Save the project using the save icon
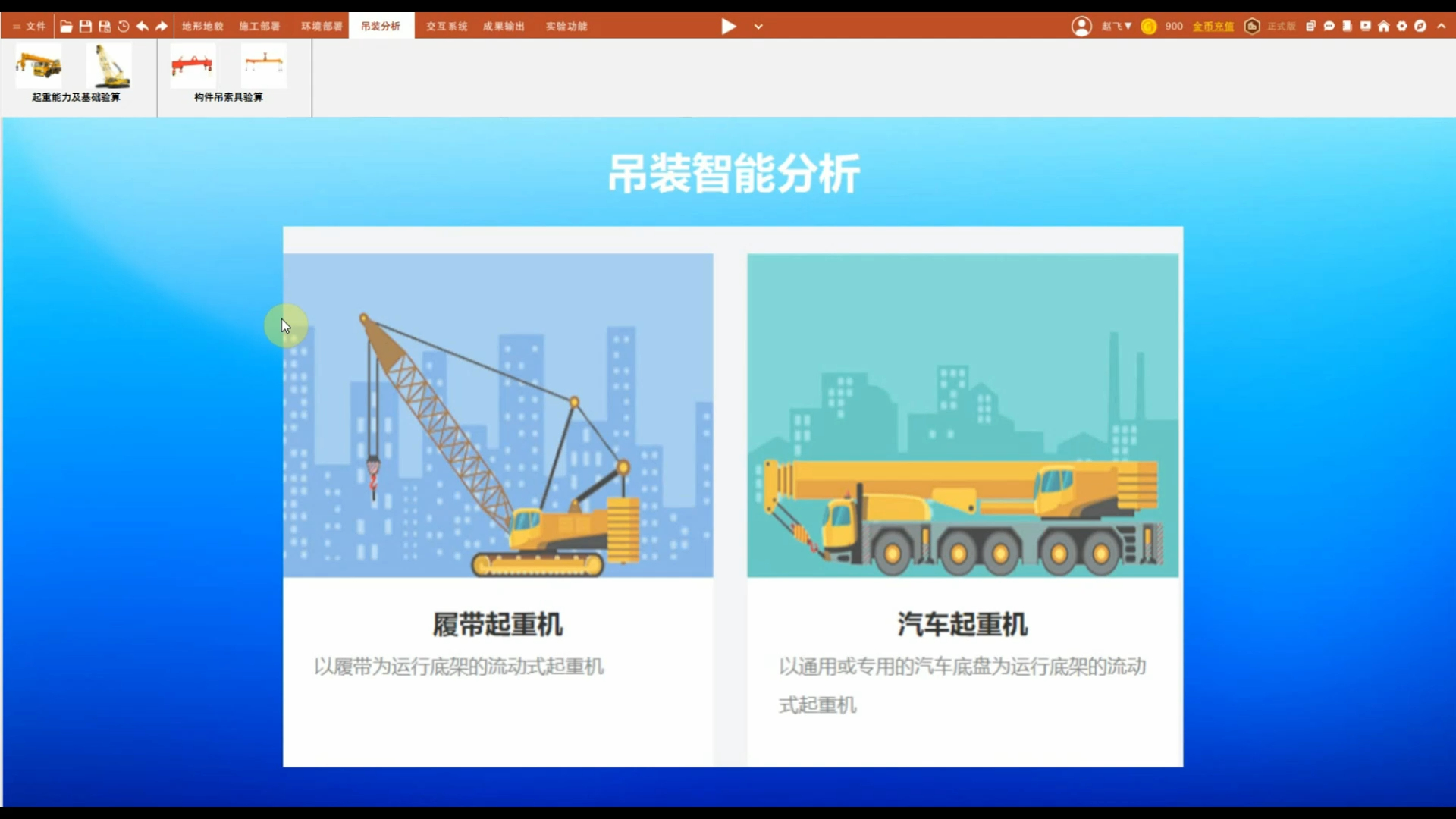This screenshot has width=1456, height=819. coord(85,25)
